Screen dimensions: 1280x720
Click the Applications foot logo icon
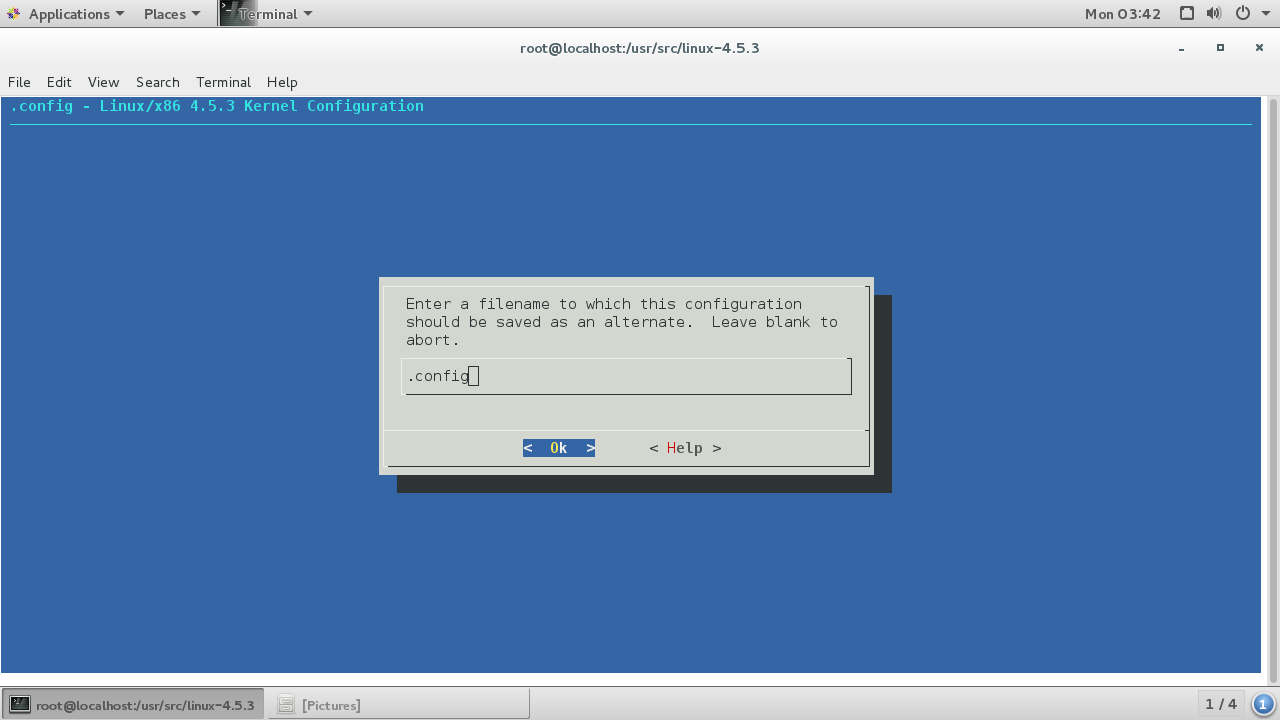(x=14, y=14)
